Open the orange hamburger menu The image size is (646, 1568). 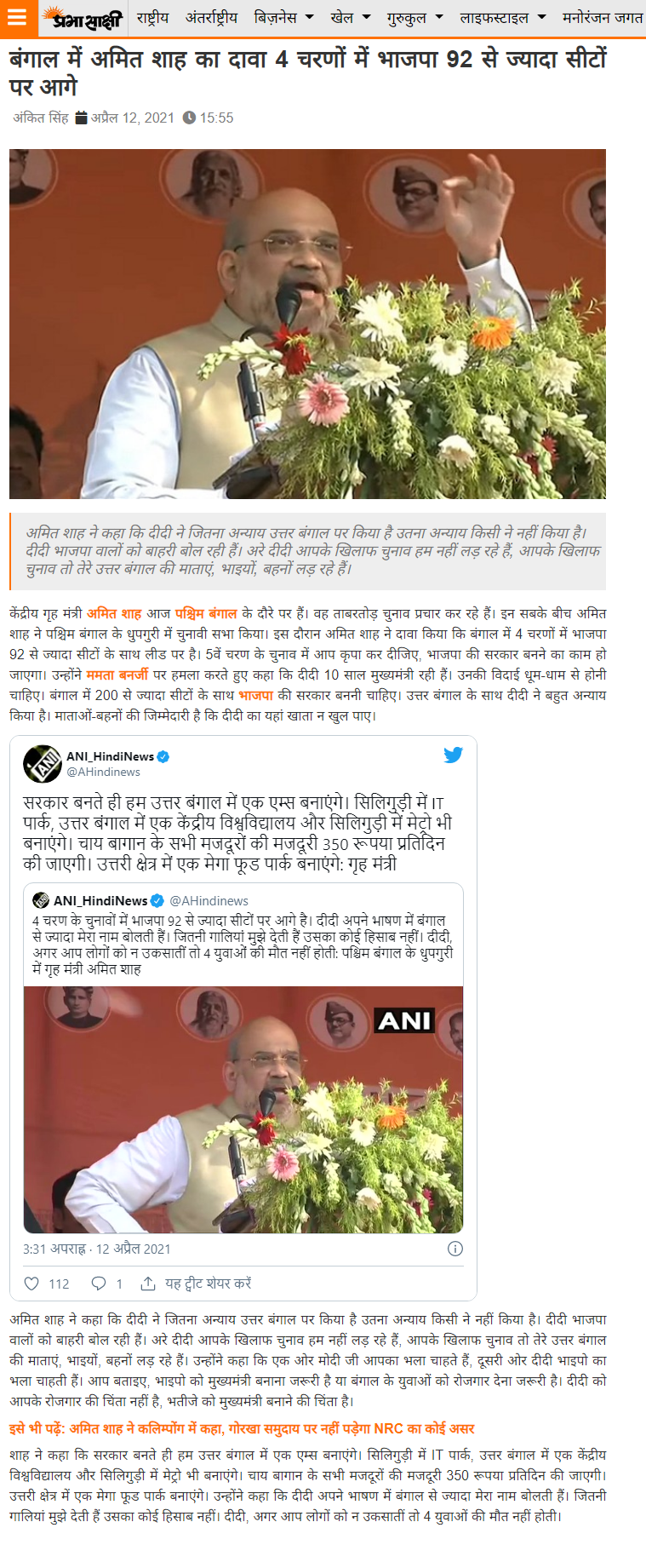(x=18, y=18)
